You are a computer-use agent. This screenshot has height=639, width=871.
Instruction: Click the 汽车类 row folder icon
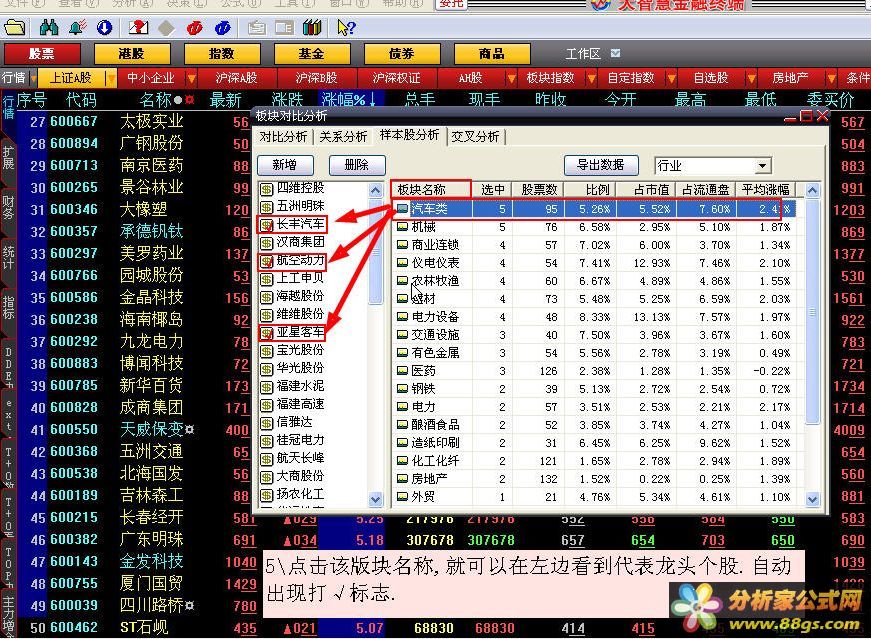click(x=402, y=209)
